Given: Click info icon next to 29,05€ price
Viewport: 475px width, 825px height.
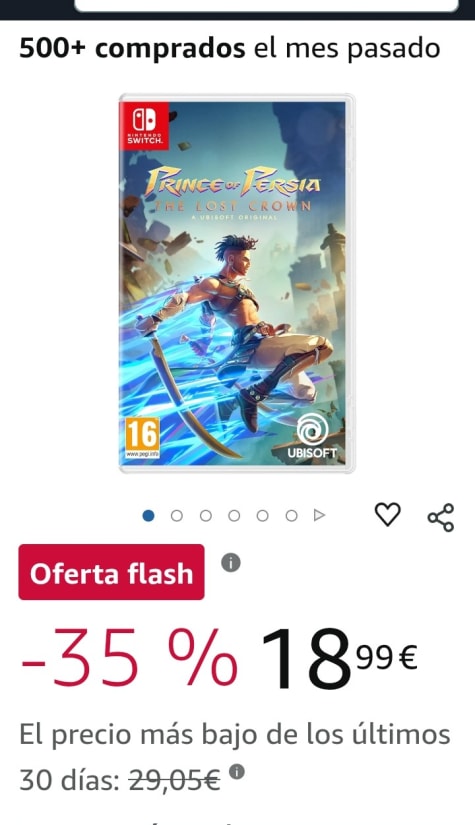Looking at the screenshot, I should click(x=237, y=772).
